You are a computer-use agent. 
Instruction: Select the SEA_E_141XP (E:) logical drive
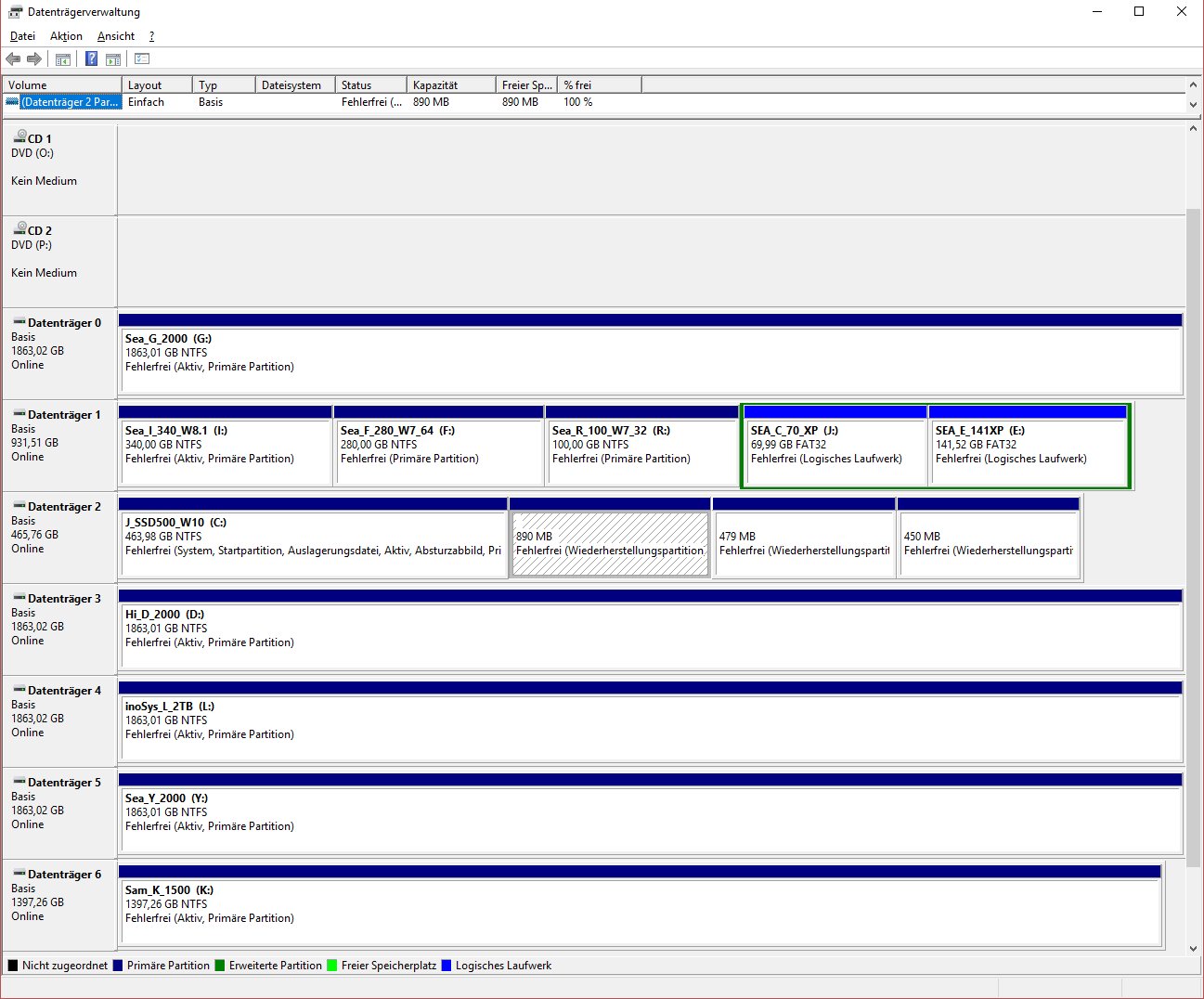(1028, 446)
